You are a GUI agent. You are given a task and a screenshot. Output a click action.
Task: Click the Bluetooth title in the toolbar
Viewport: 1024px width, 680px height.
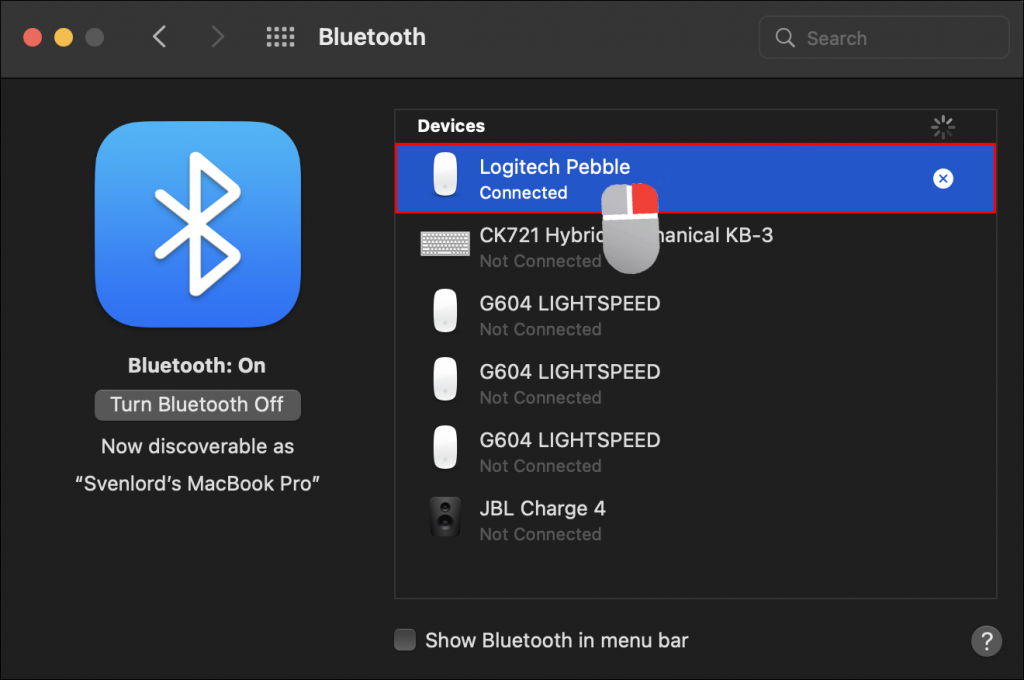(371, 37)
